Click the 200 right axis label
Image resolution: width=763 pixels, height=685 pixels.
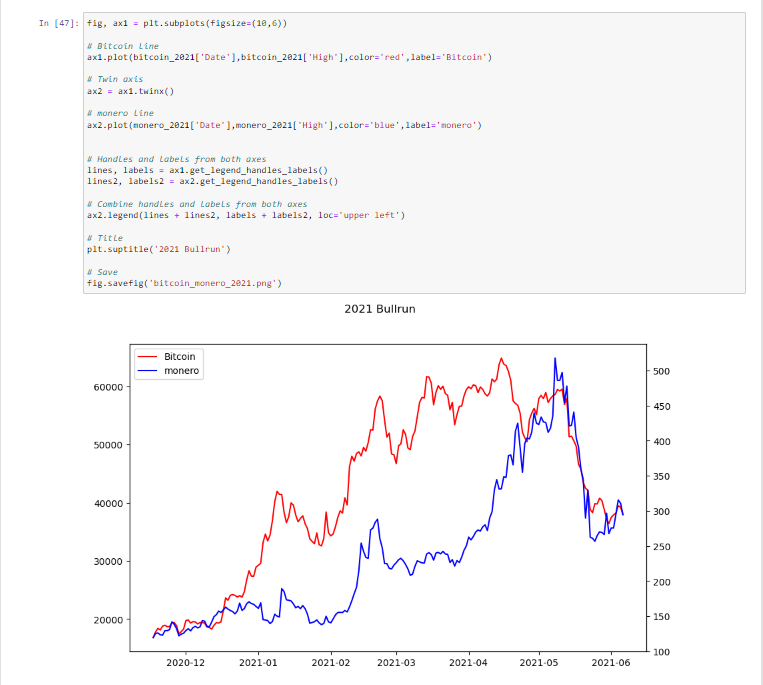661,582
